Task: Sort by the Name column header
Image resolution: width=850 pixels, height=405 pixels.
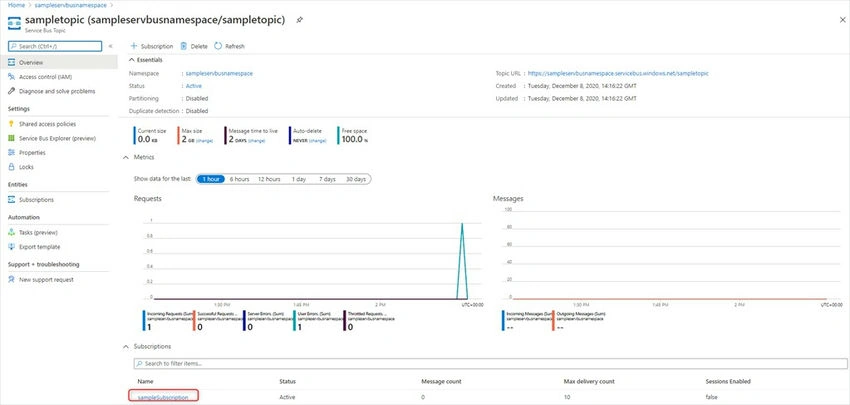Action: click(145, 382)
